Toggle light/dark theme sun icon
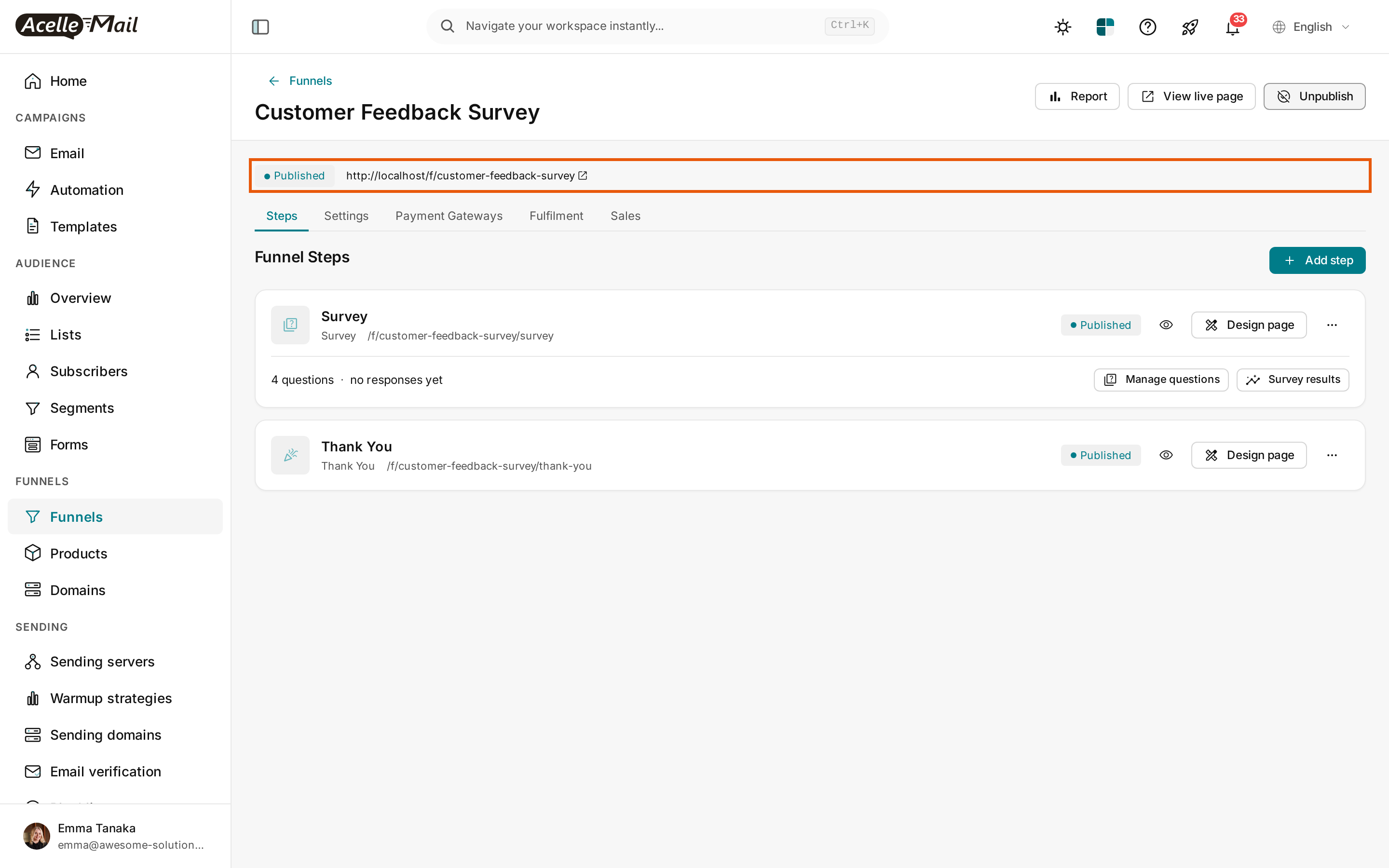1389x868 pixels. (1062, 27)
